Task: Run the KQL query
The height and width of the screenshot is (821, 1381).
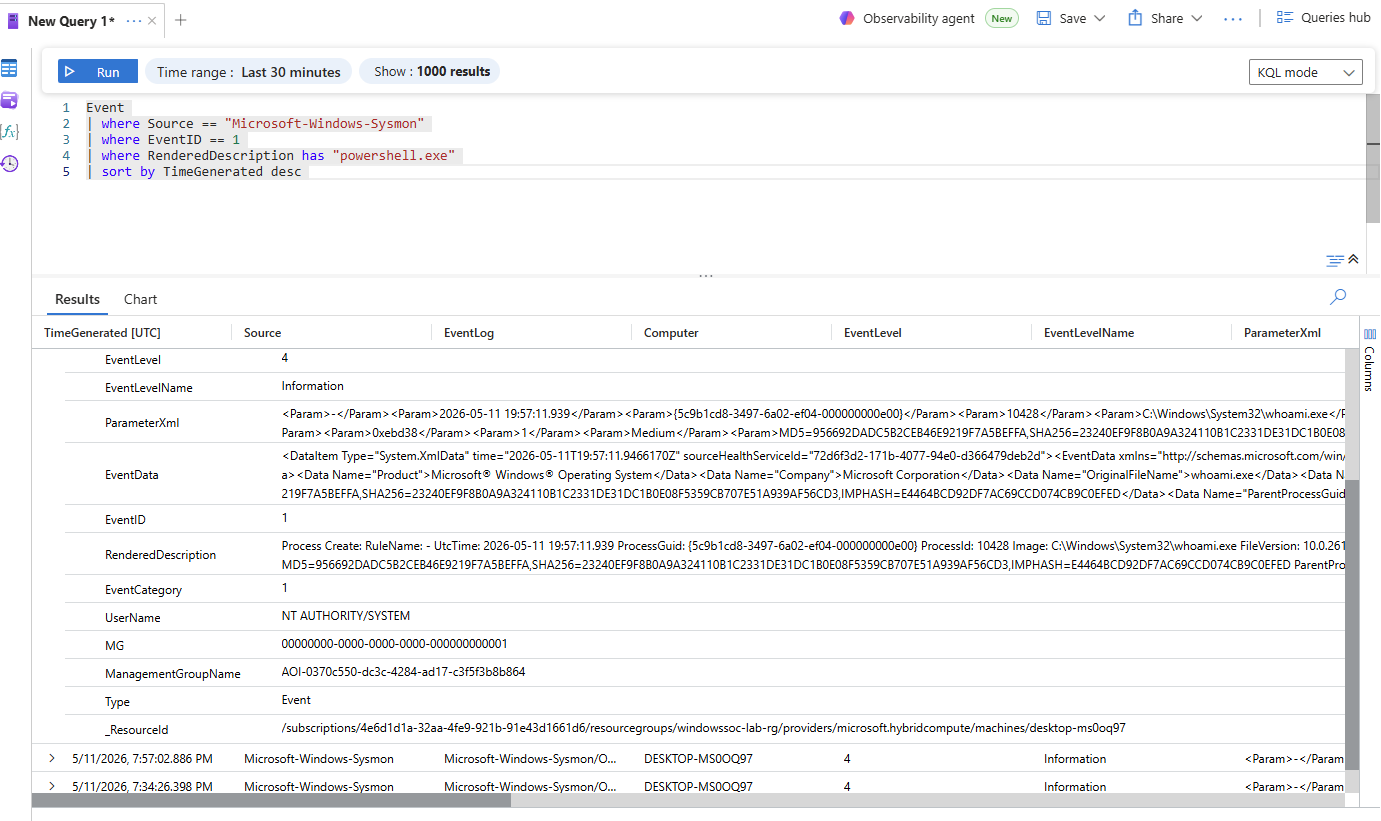Action: click(96, 72)
